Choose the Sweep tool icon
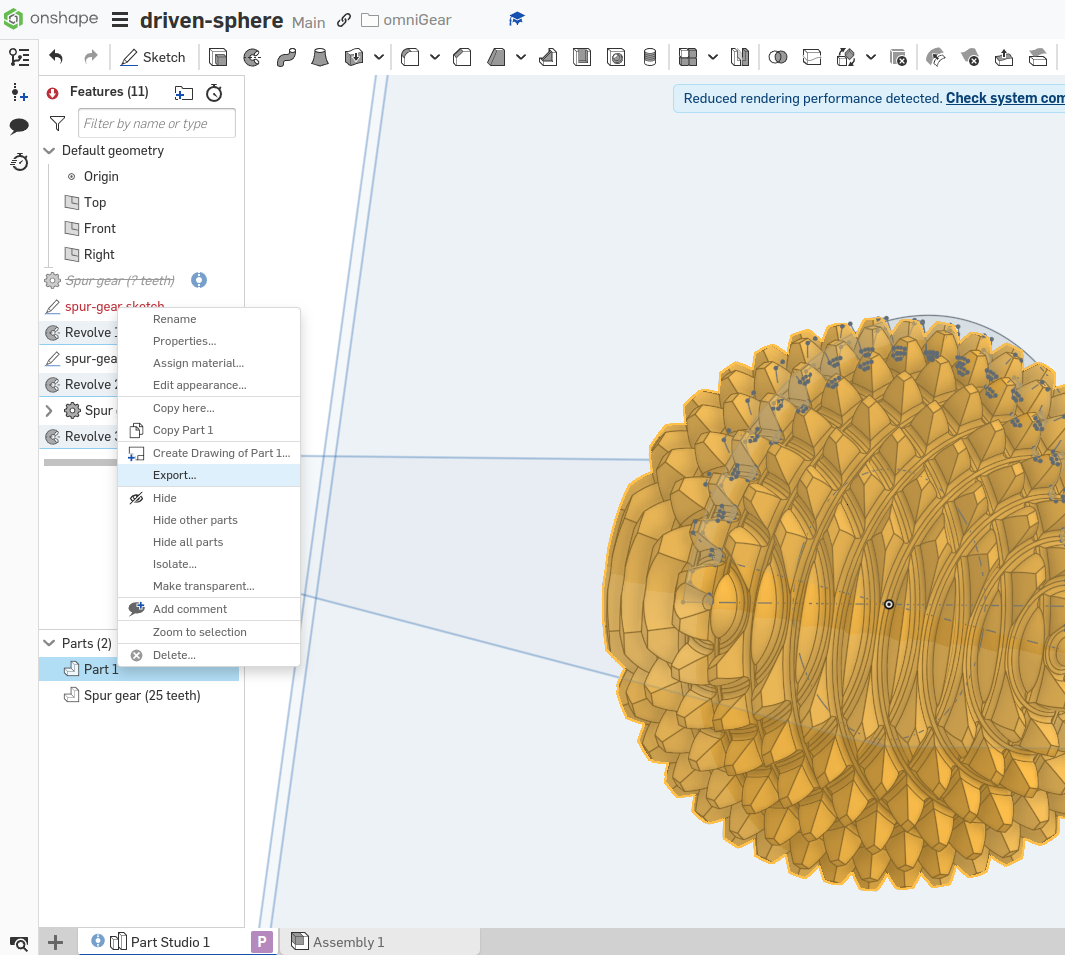This screenshot has height=955, width=1065. (286, 58)
